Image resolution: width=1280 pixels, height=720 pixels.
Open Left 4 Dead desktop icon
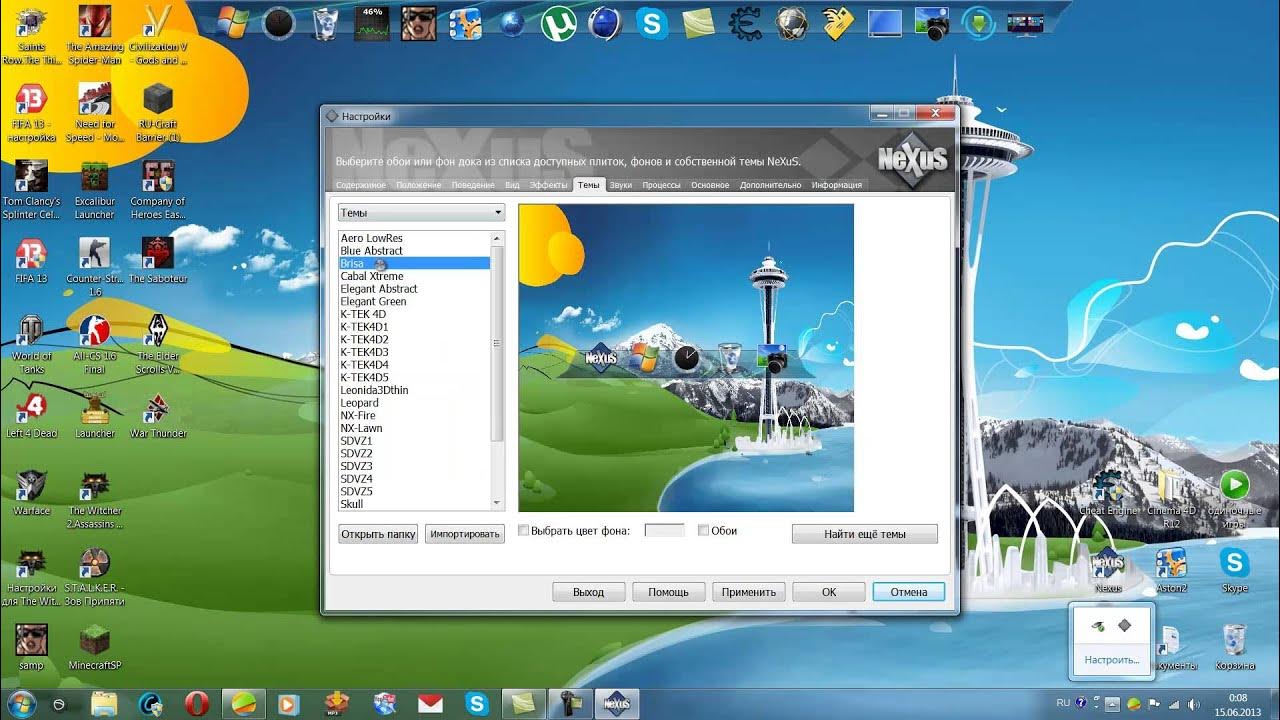pyautogui.click(x=32, y=417)
